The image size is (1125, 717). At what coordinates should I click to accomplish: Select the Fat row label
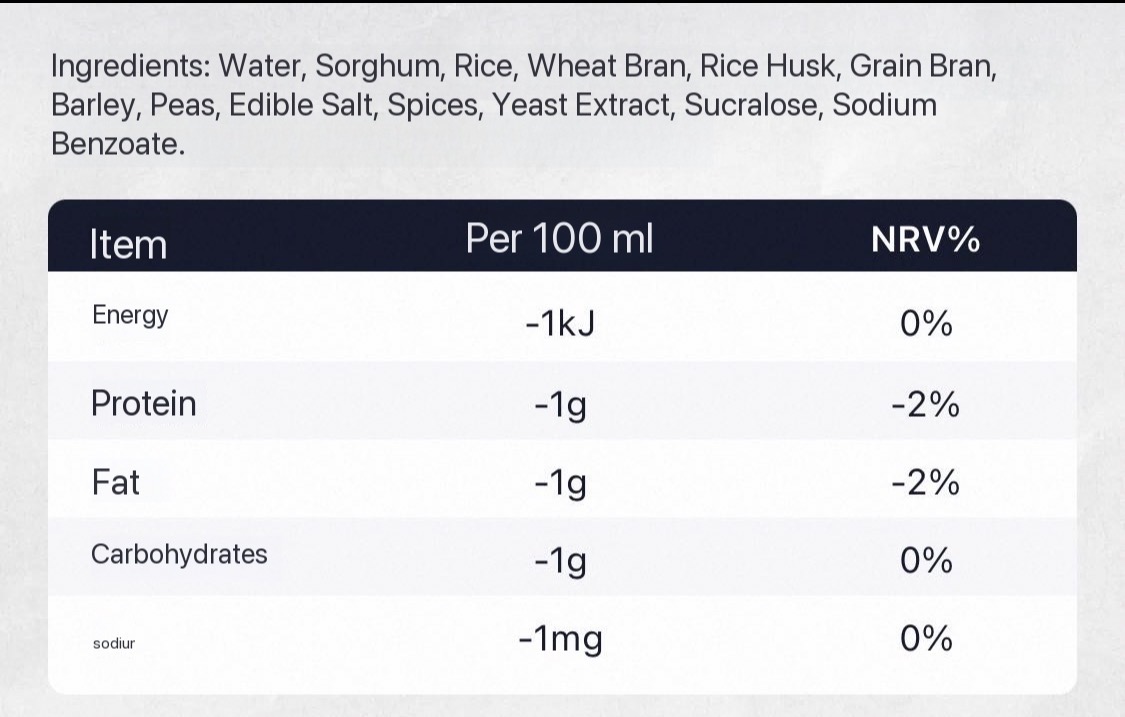[x=115, y=483]
